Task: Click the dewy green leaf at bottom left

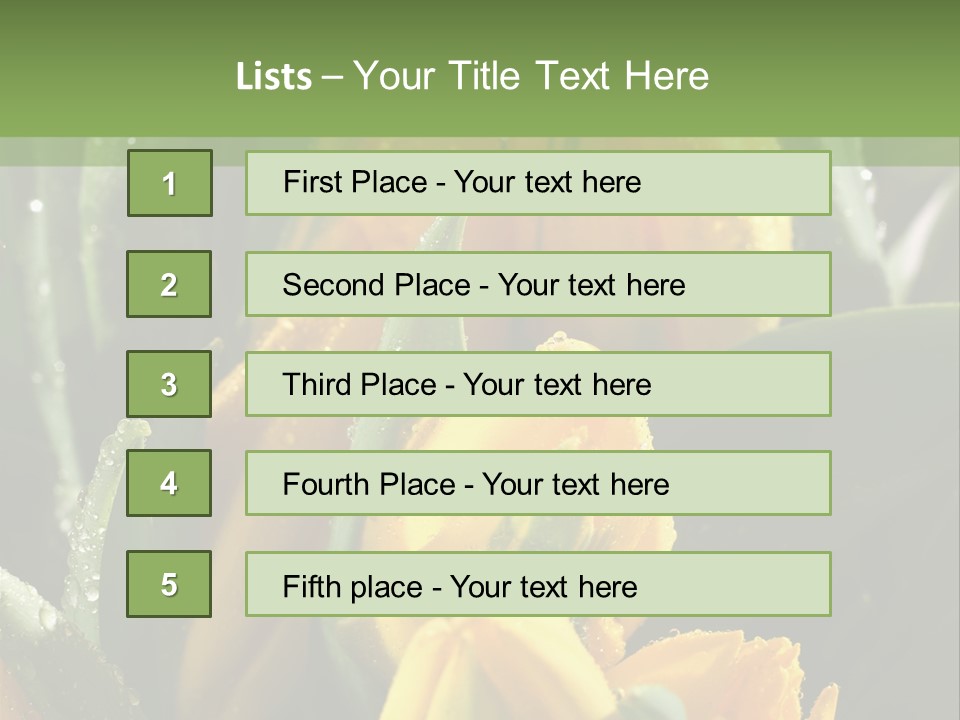Action: pyautogui.click(x=40, y=610)
